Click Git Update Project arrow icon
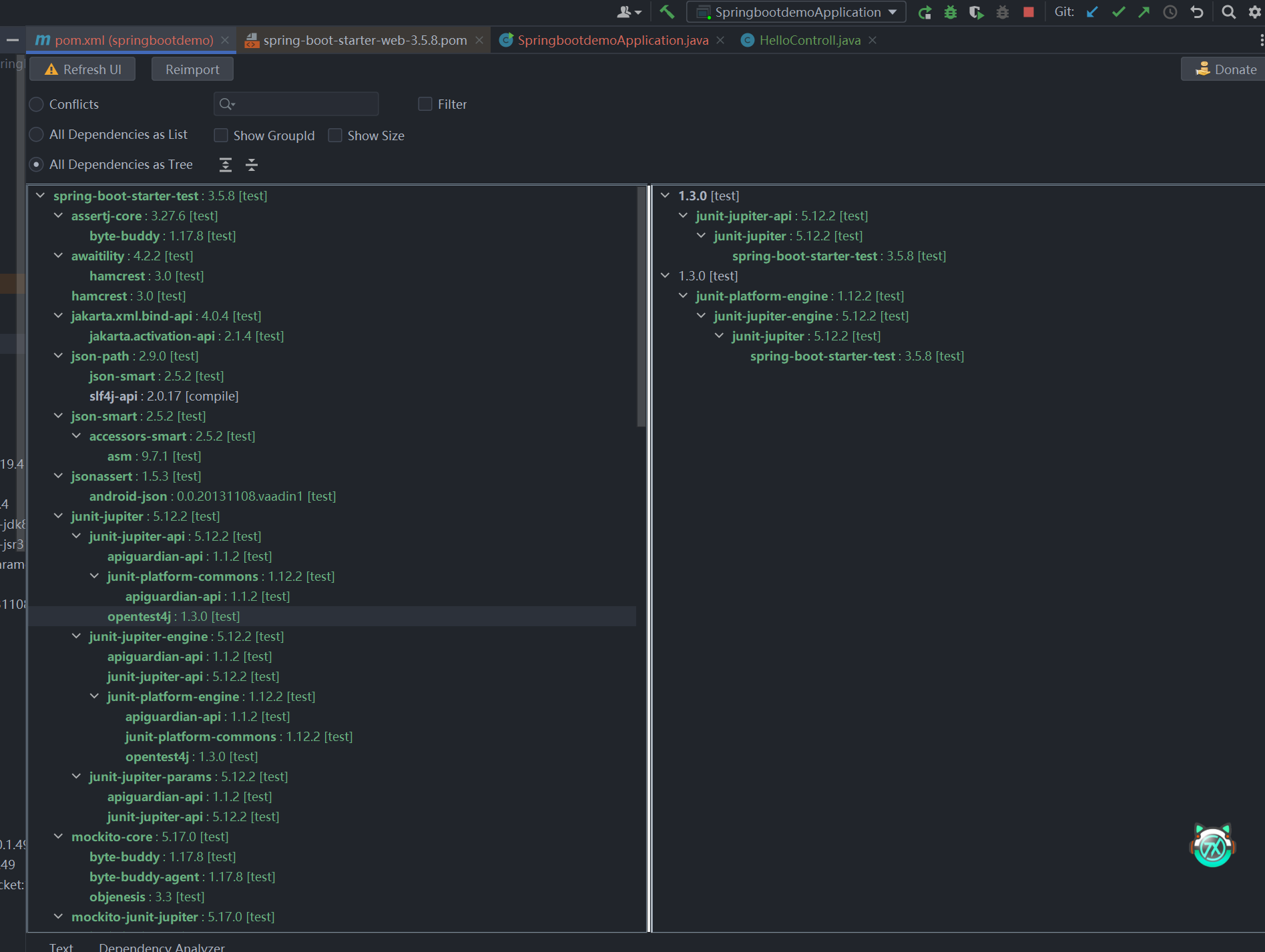Viewport: 1265px width, 952px height. (x=1092, y=12)
